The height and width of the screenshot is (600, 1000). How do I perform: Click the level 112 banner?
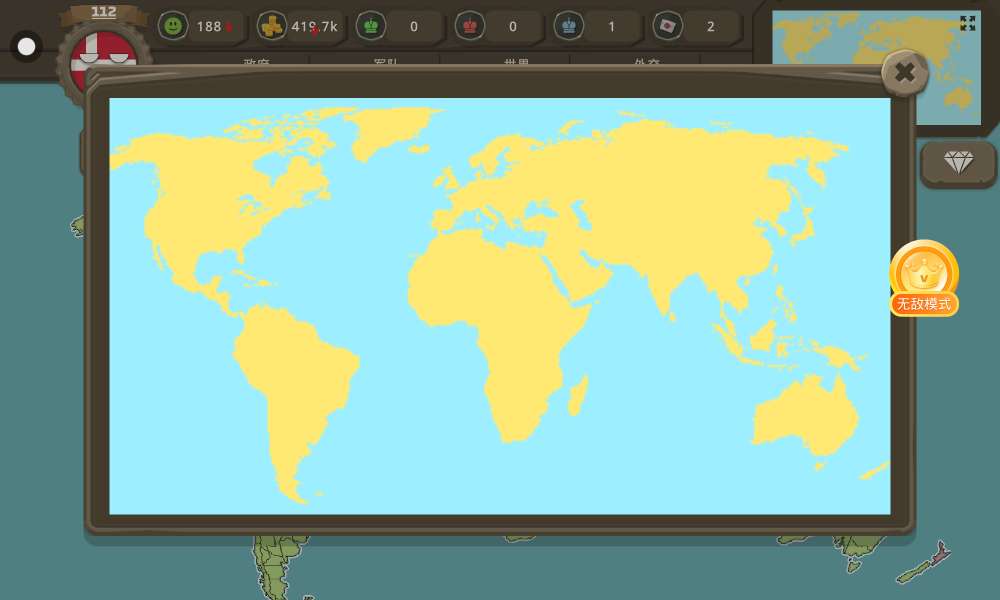pos(104,13)
